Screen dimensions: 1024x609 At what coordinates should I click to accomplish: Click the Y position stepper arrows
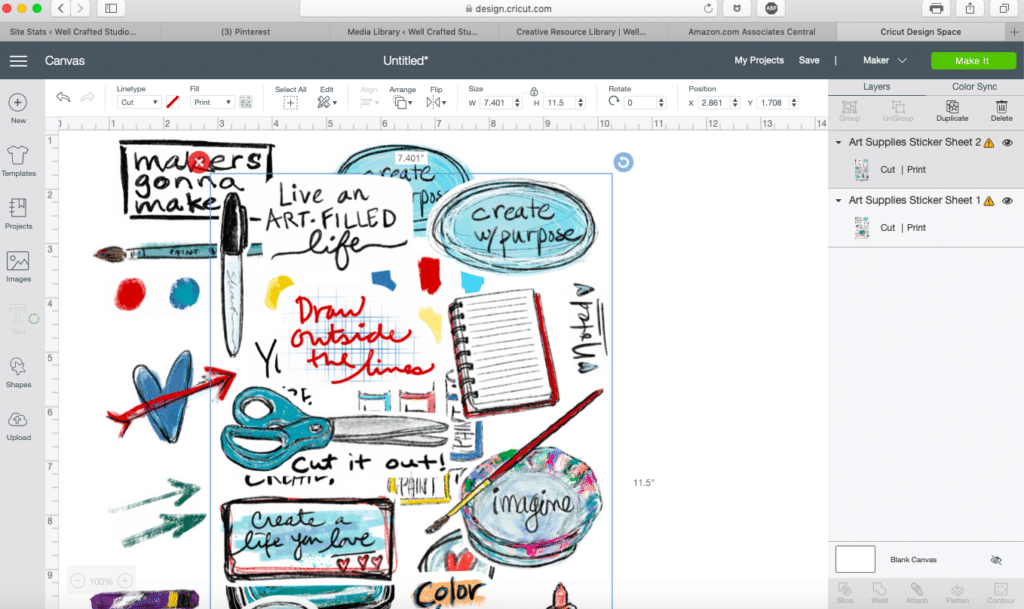click(794, 102)
